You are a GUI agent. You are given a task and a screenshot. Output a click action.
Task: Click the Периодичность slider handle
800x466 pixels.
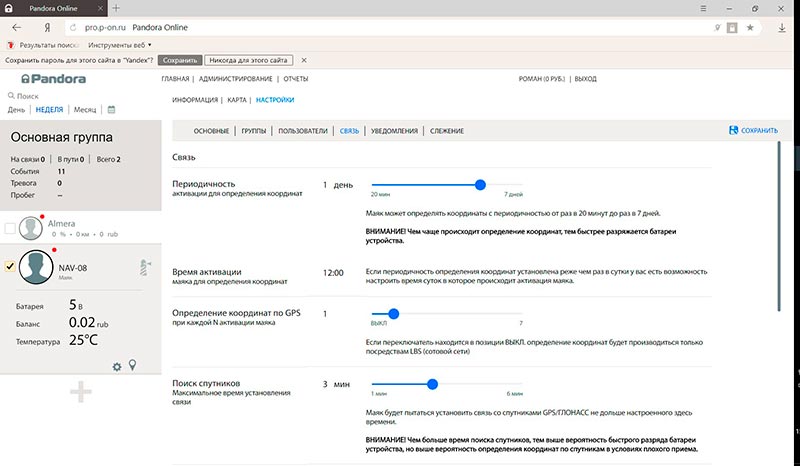coord(480,185)
